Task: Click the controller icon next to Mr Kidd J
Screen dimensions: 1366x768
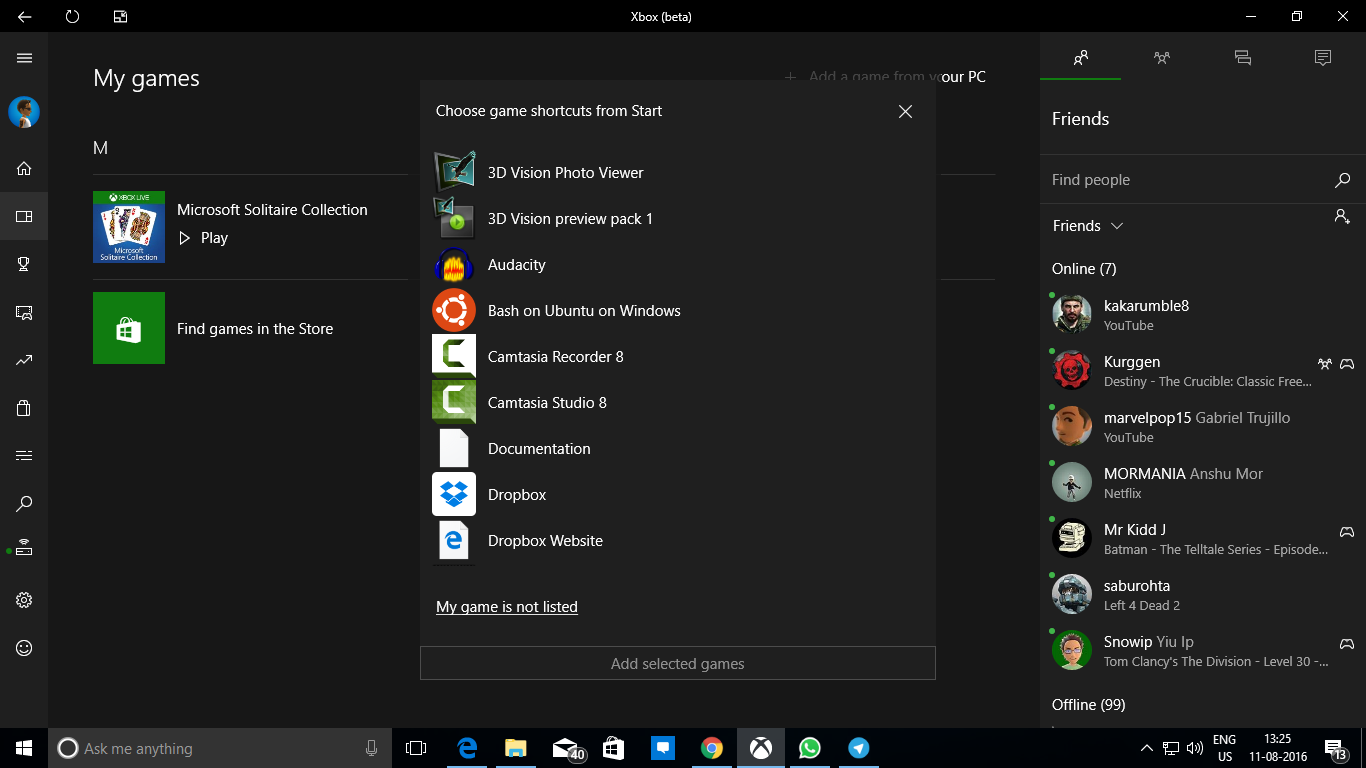Action: coord(1347,532)
